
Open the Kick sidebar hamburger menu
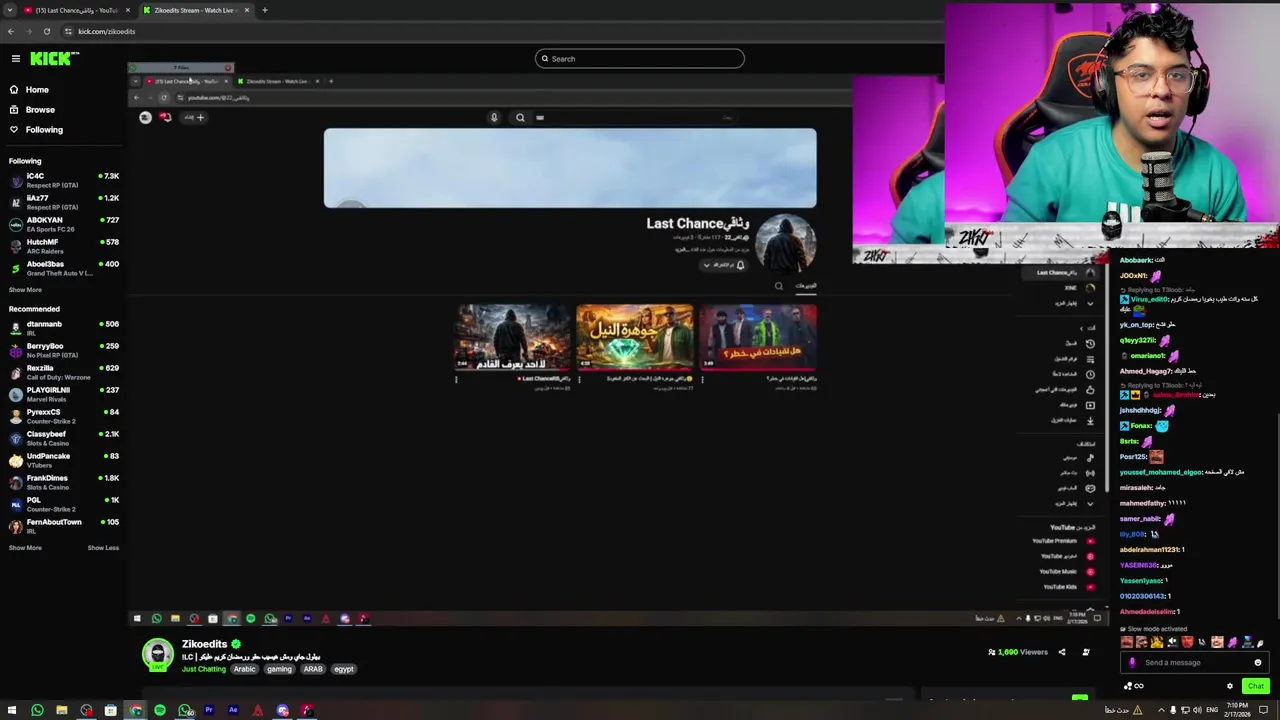pos(16,59)
